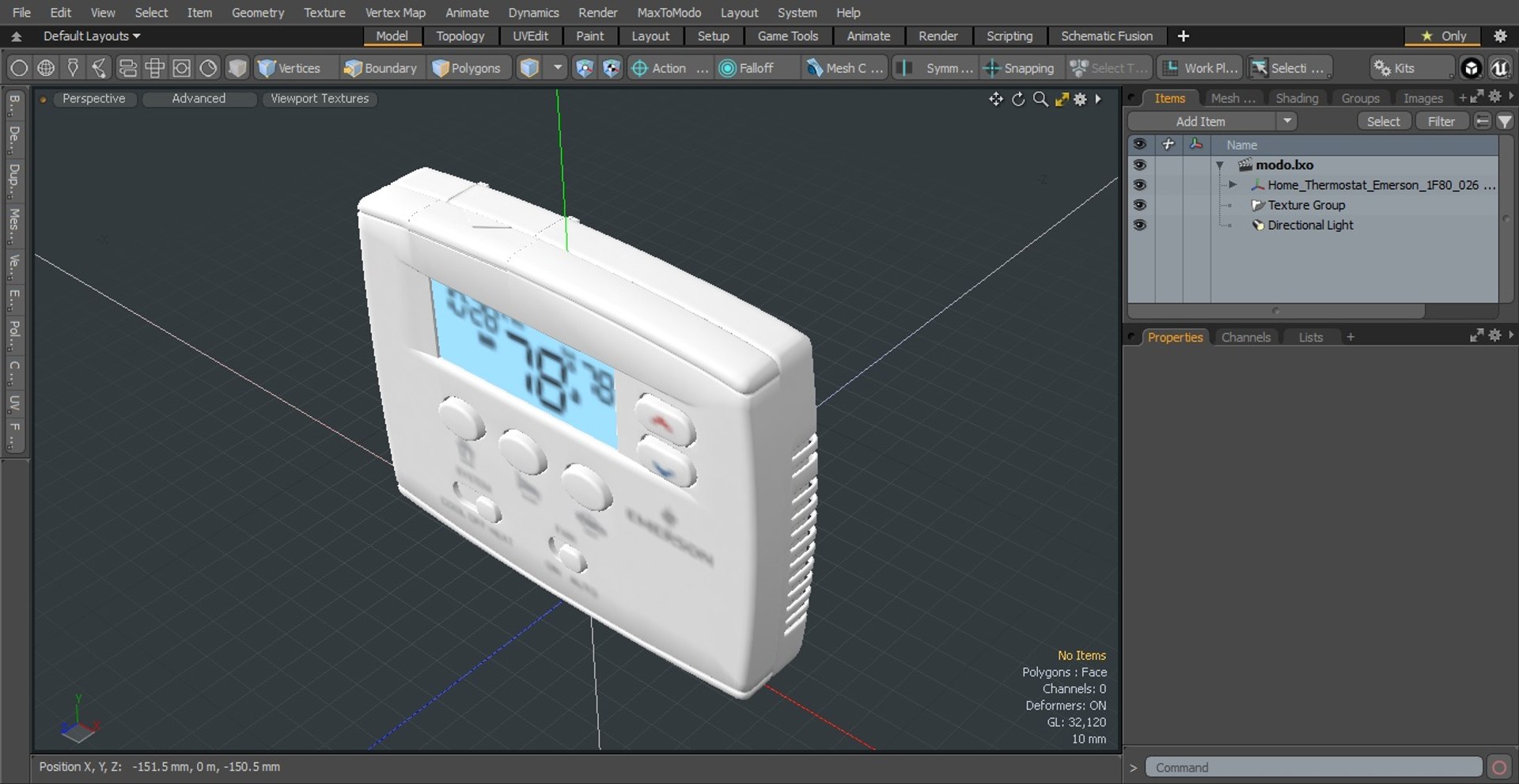
Task: Toggle the star Only button
Action: [x=1444, y=36]
